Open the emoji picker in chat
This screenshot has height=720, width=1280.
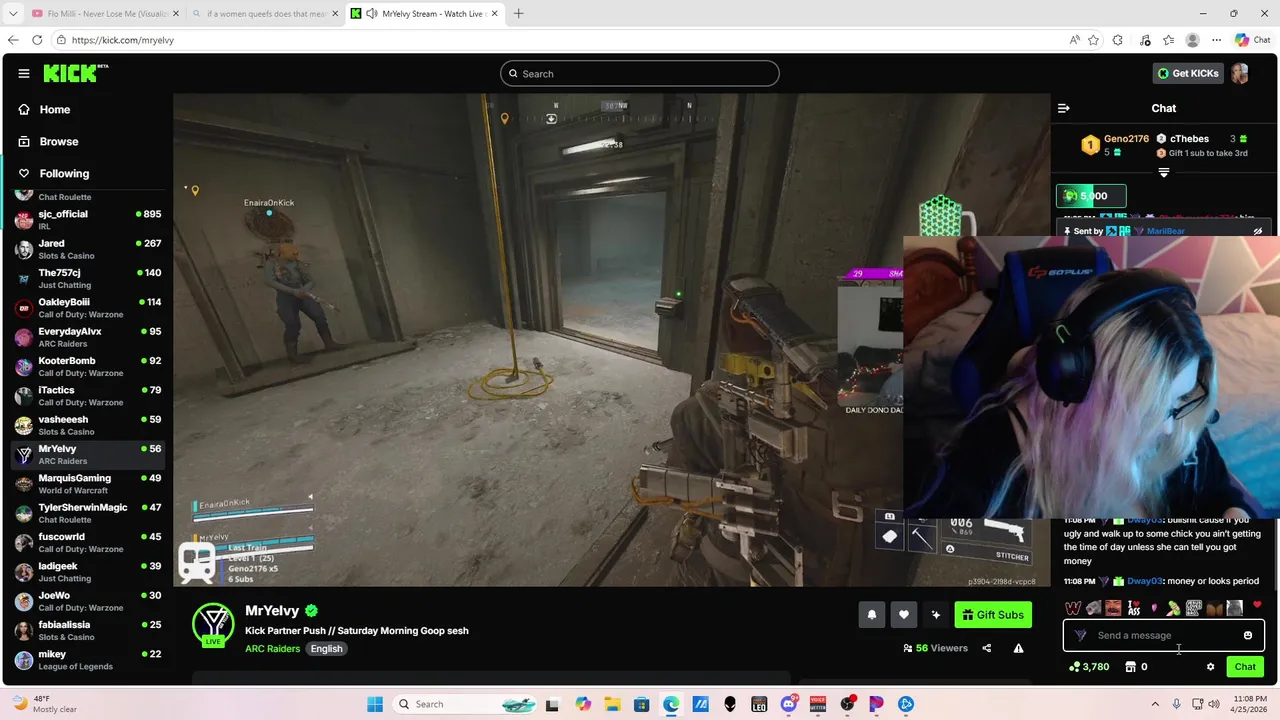pyautogui.click(x=1247, y=635)
